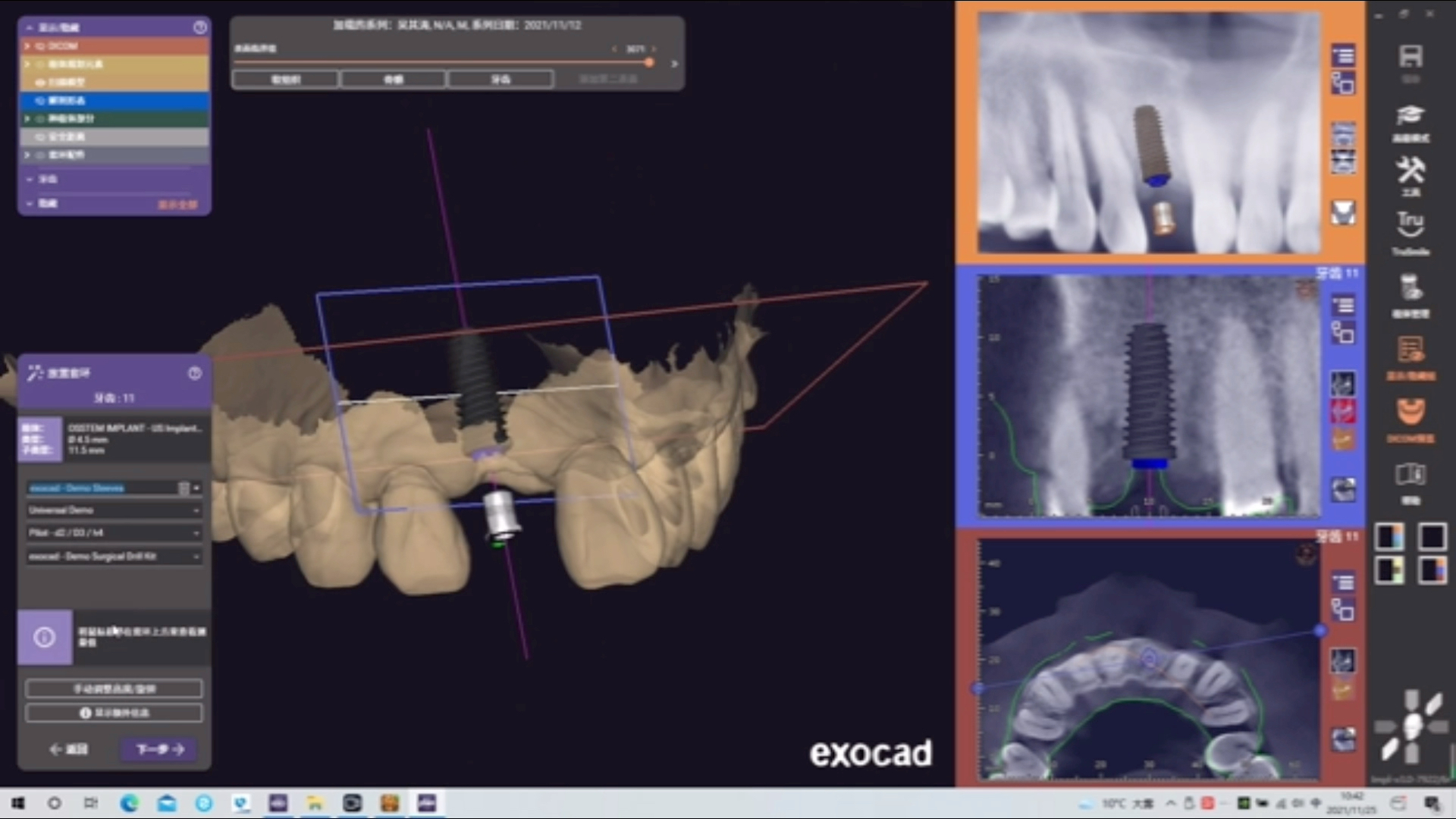Open expert mode graduation cap icon
Screen dimensions: 1456x819
point(1410,115)
